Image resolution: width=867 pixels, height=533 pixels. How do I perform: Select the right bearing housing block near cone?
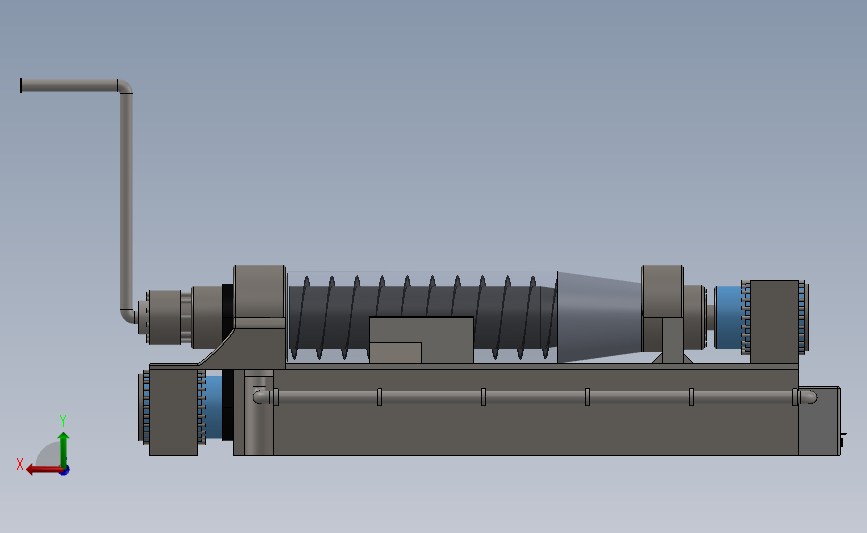(x=662, y=292)
